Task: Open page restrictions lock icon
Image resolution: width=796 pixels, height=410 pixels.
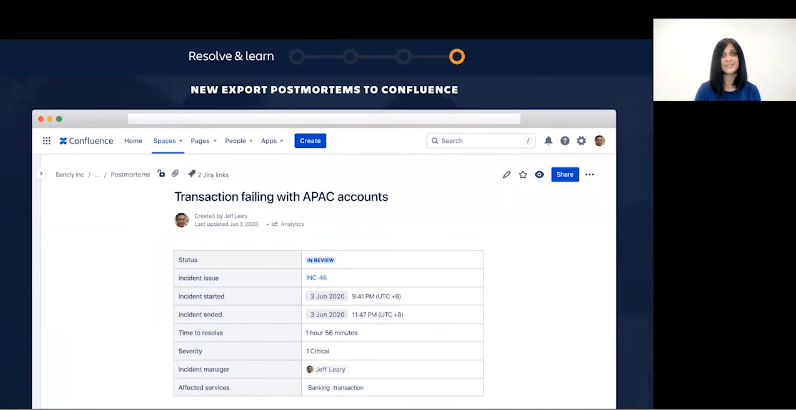Action: click(161, 174)
